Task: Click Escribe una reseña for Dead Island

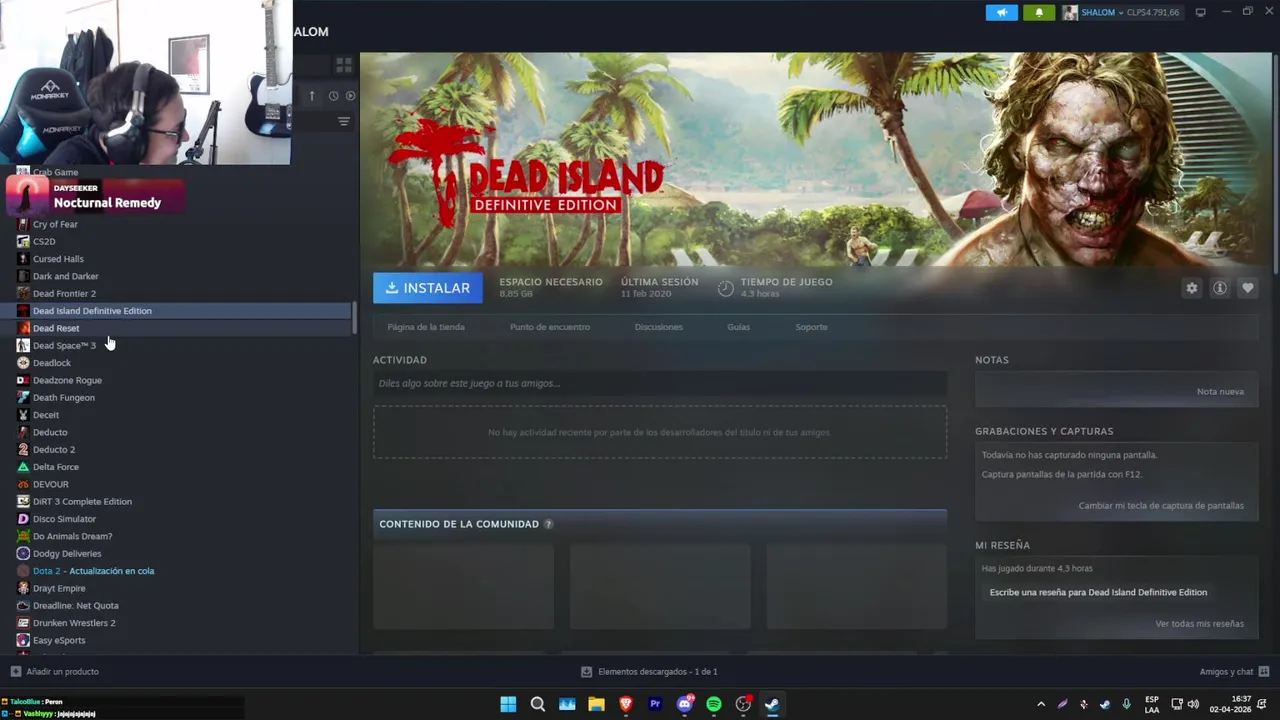Action: [1098, 592]
